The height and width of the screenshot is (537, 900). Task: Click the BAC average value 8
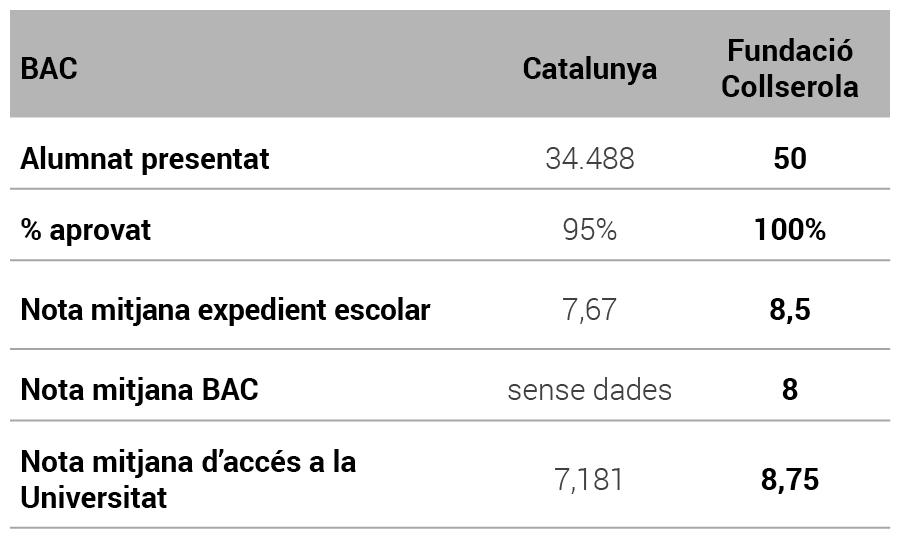[789, 389]
